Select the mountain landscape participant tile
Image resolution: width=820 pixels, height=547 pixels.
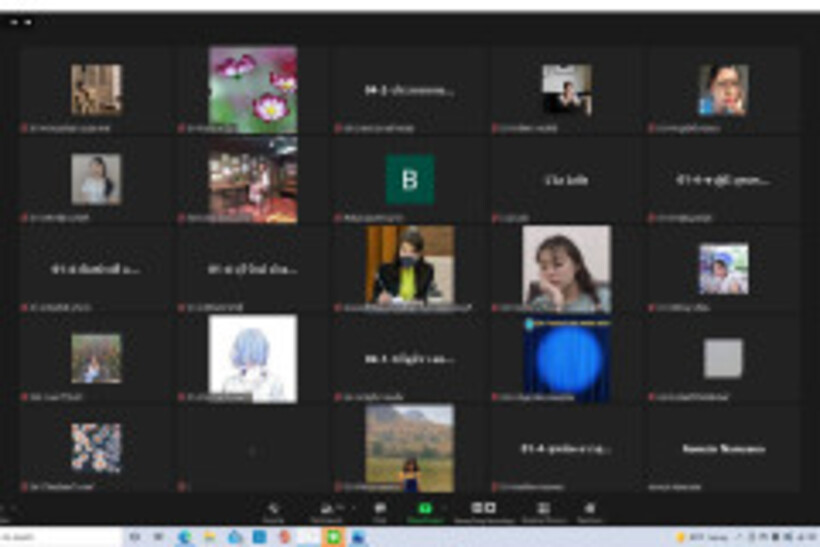coord(410,446)
